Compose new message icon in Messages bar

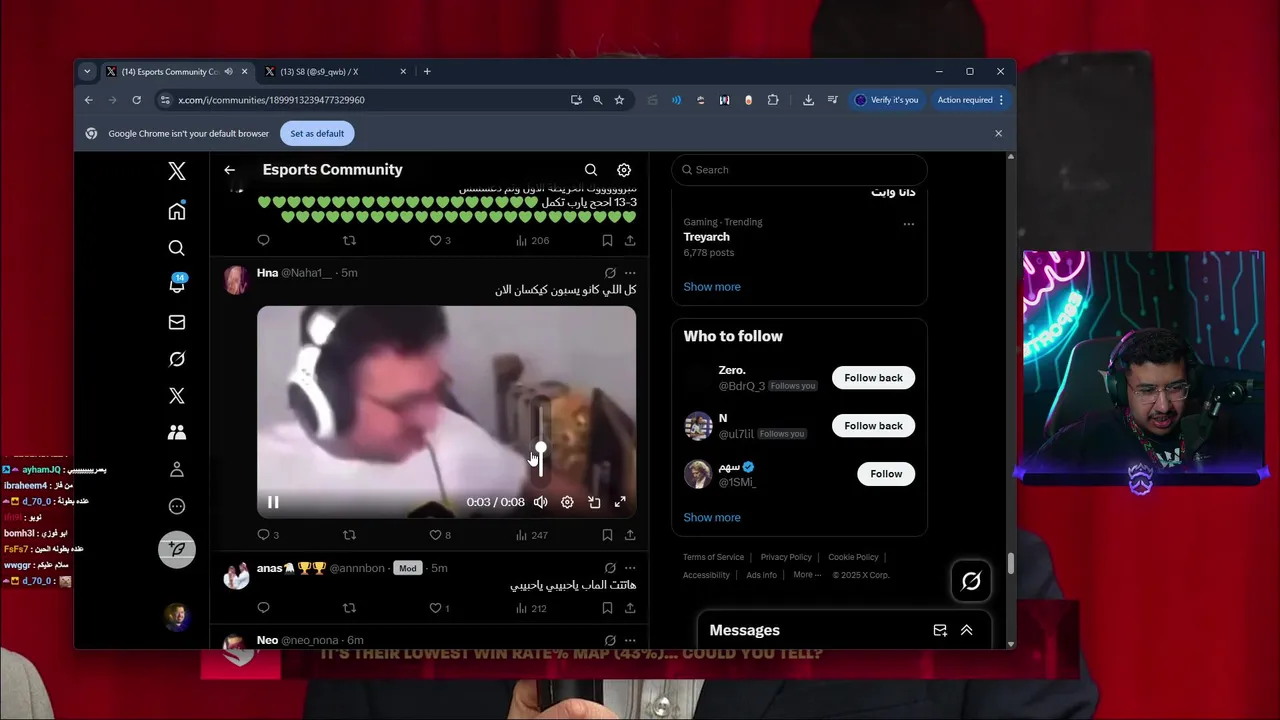pos(940,630)
